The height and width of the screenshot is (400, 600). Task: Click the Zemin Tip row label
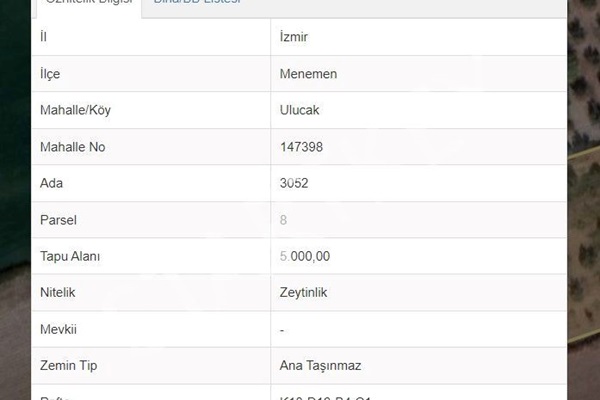coord(68,366)
